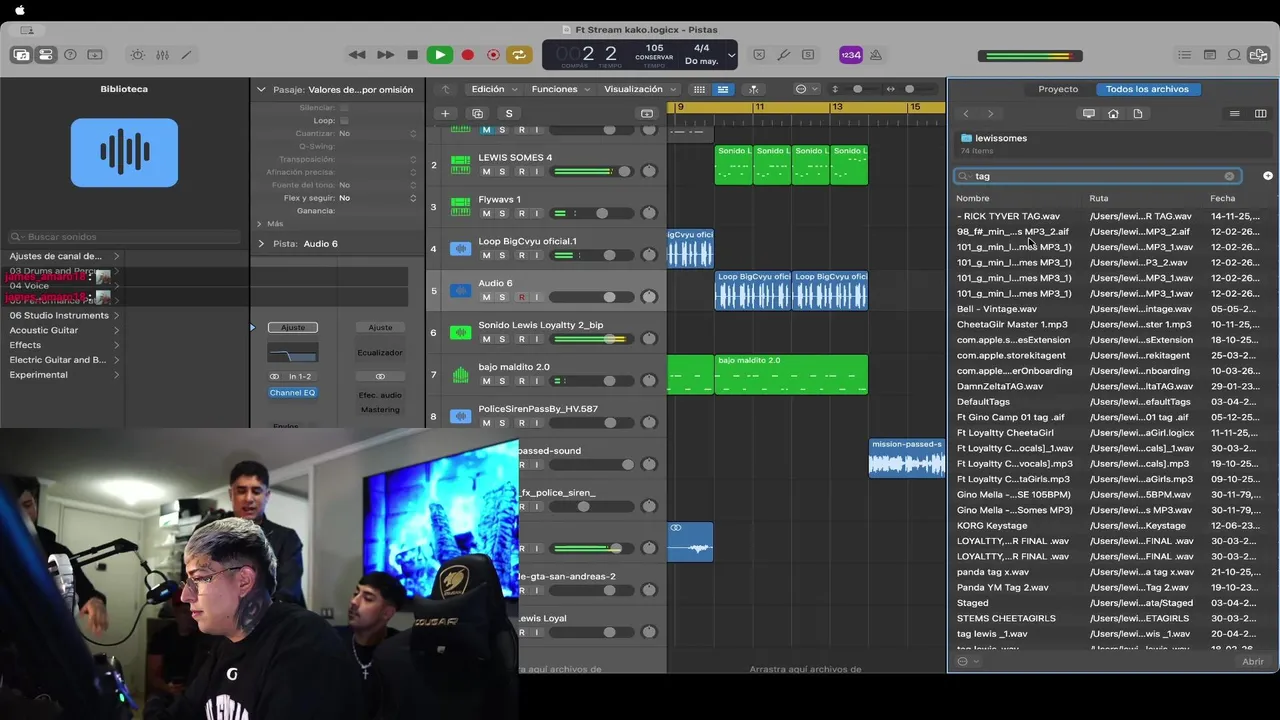Open the Visualización menu
Image resolution: width=1280 pixels, height=720 pixels.
pos(638,89)
